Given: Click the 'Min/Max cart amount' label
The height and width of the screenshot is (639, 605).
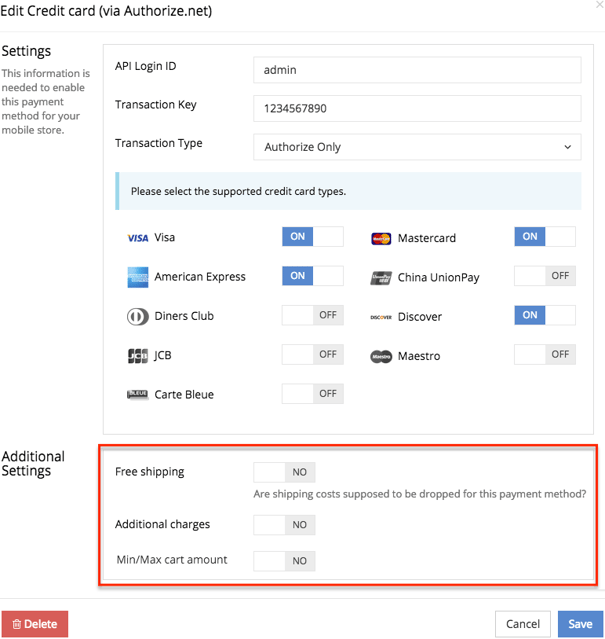Looking at the screenshot, I should point(172,560).
